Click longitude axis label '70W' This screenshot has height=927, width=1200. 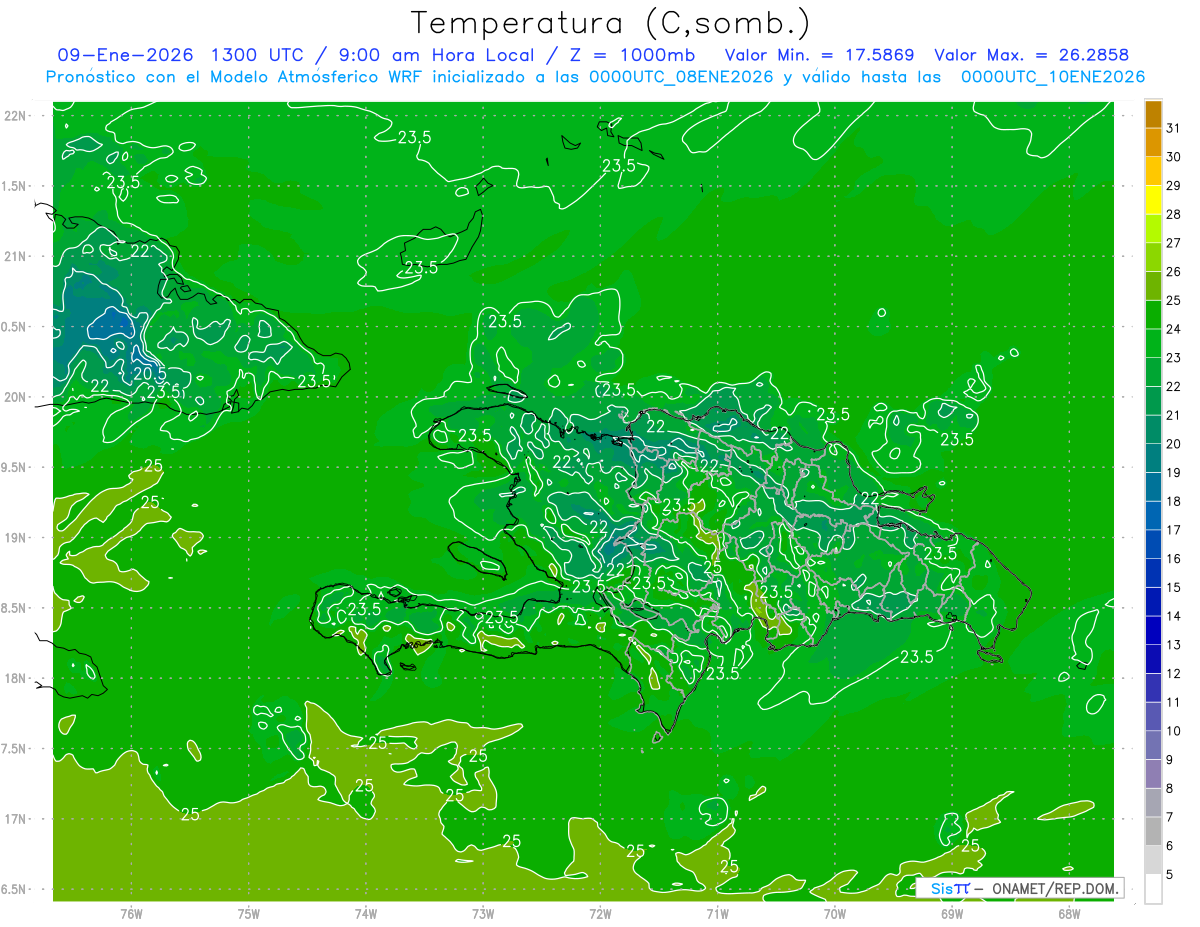(834, 914)
